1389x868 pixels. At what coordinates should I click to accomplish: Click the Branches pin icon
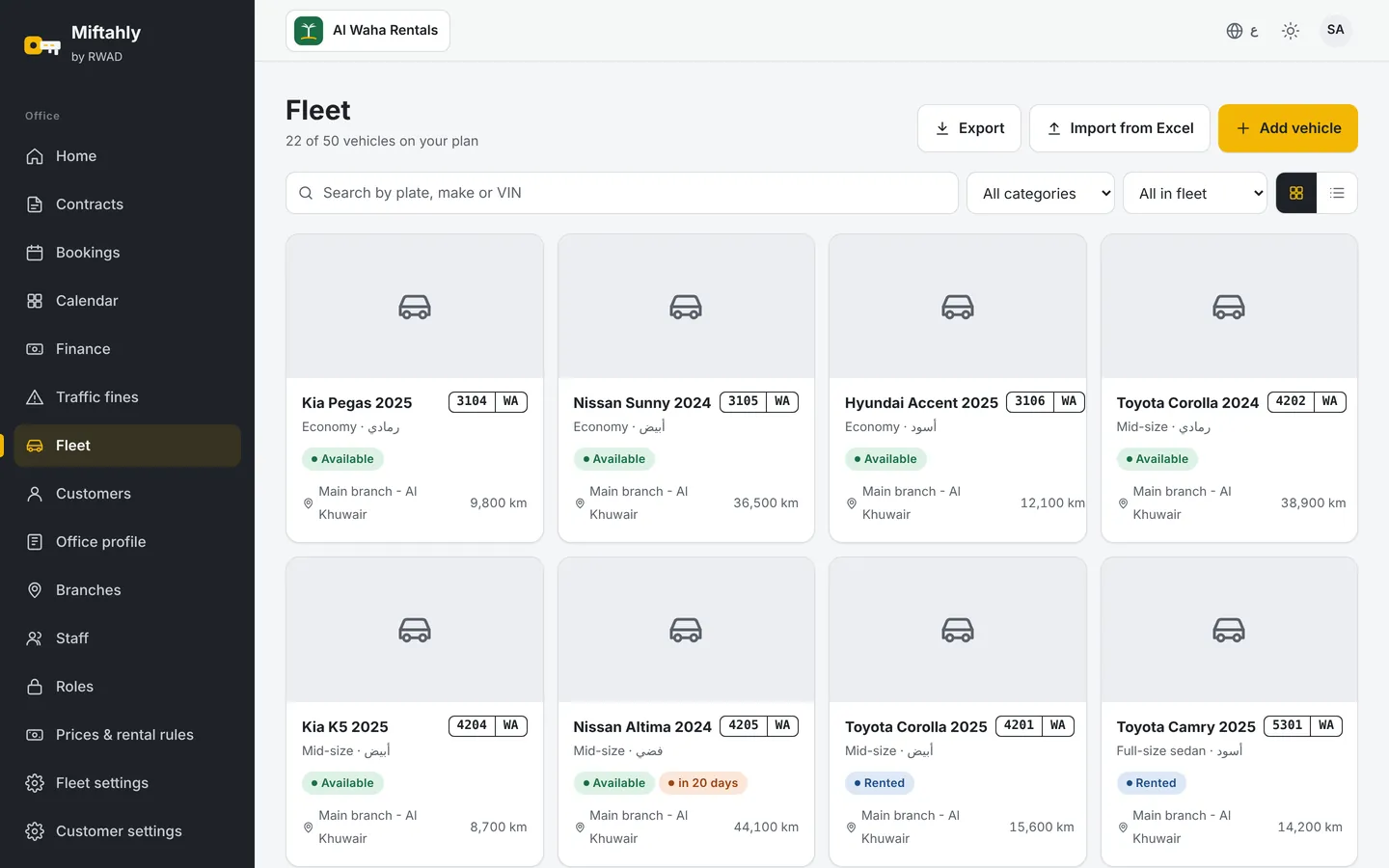point(35,590)
